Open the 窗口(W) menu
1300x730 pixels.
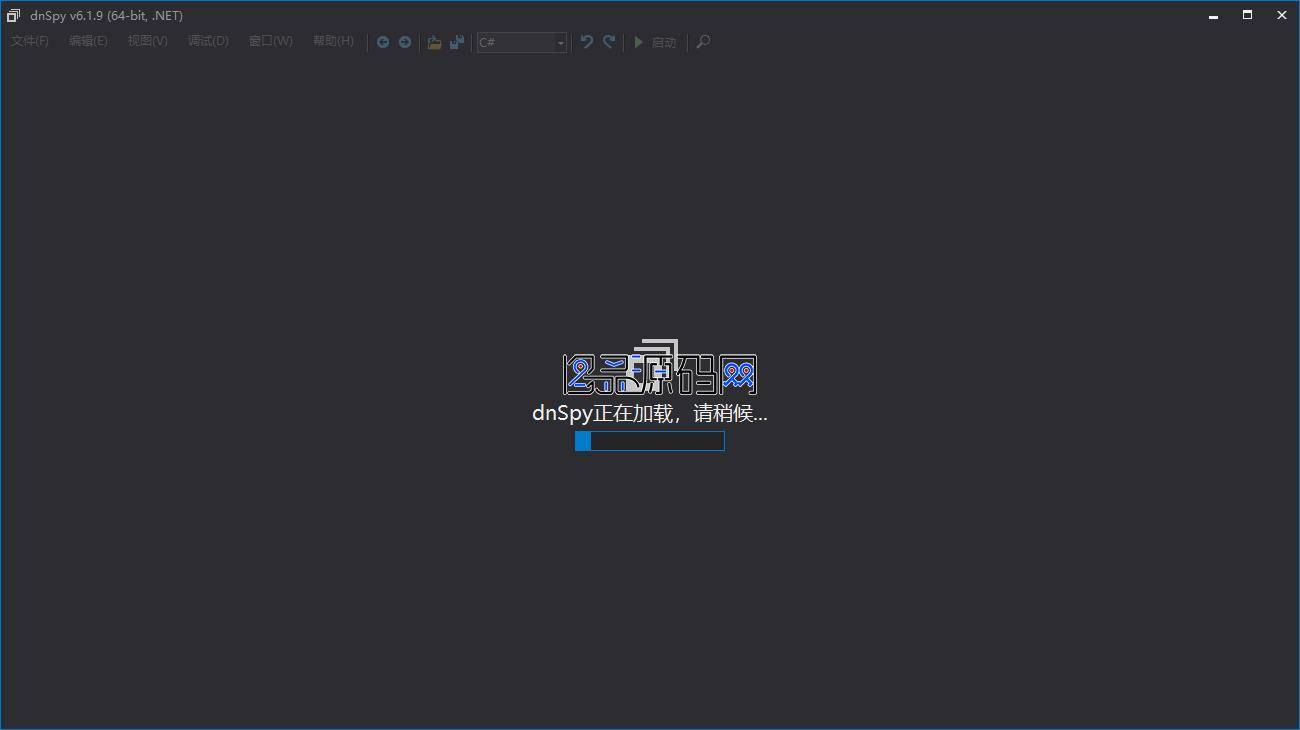click(x=271, y=41)
